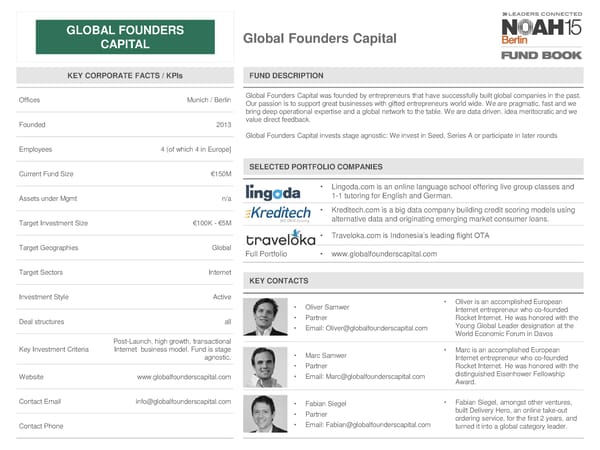This screenshot has height=450, width=600.
Task: Click the Global Founders Capital page title
Action: 320,39
